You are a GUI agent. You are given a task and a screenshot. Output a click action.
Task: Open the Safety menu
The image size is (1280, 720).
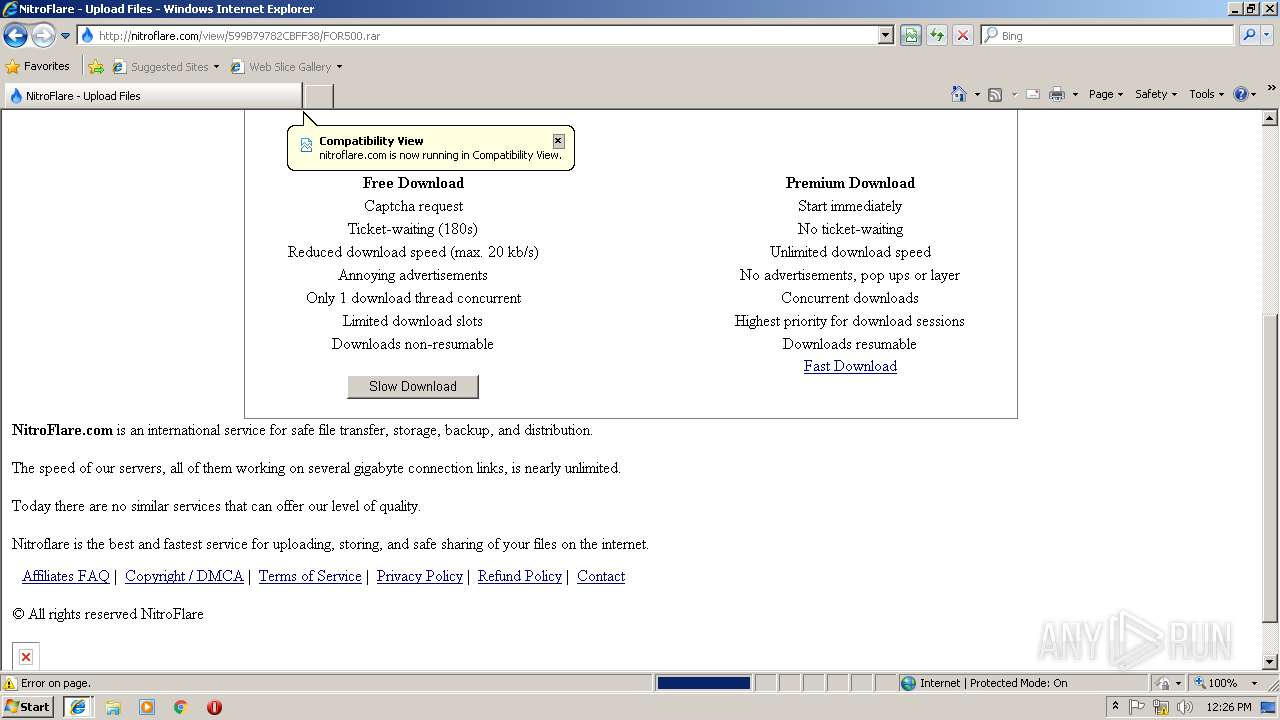tap(1155, 94)
